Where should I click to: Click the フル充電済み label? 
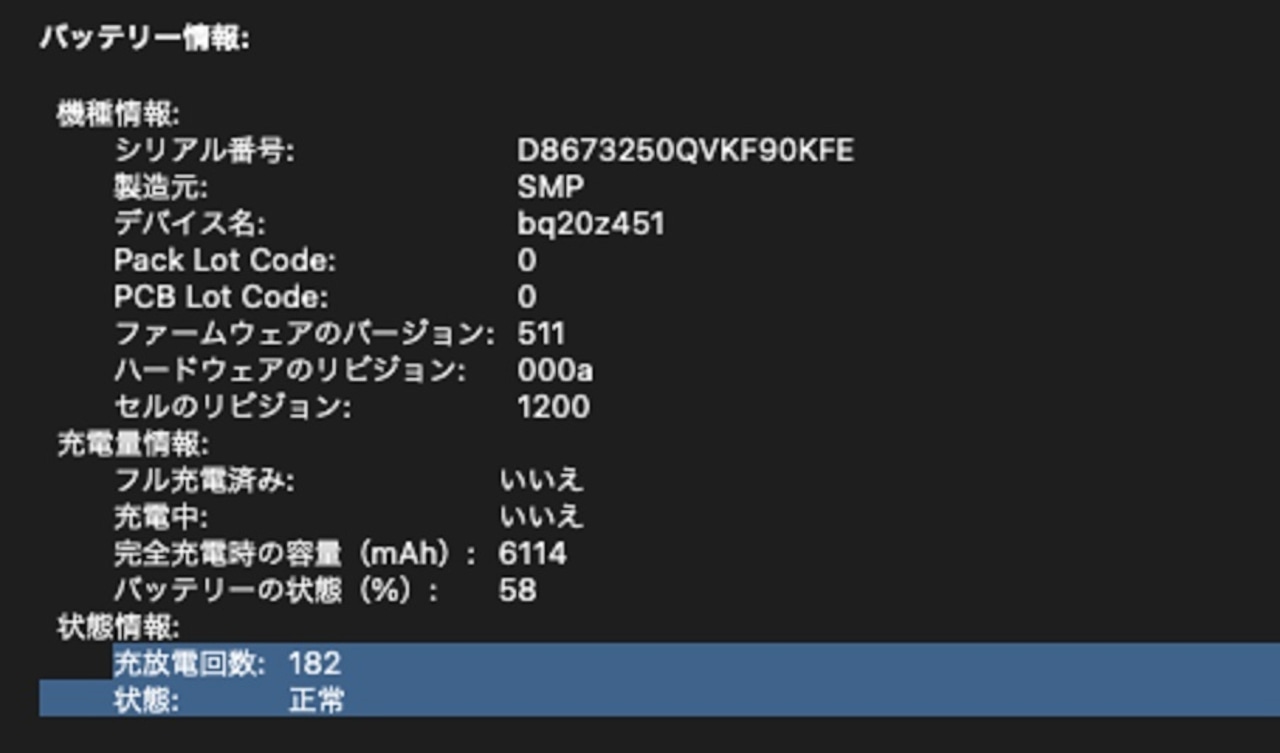(x=205, y=481)
